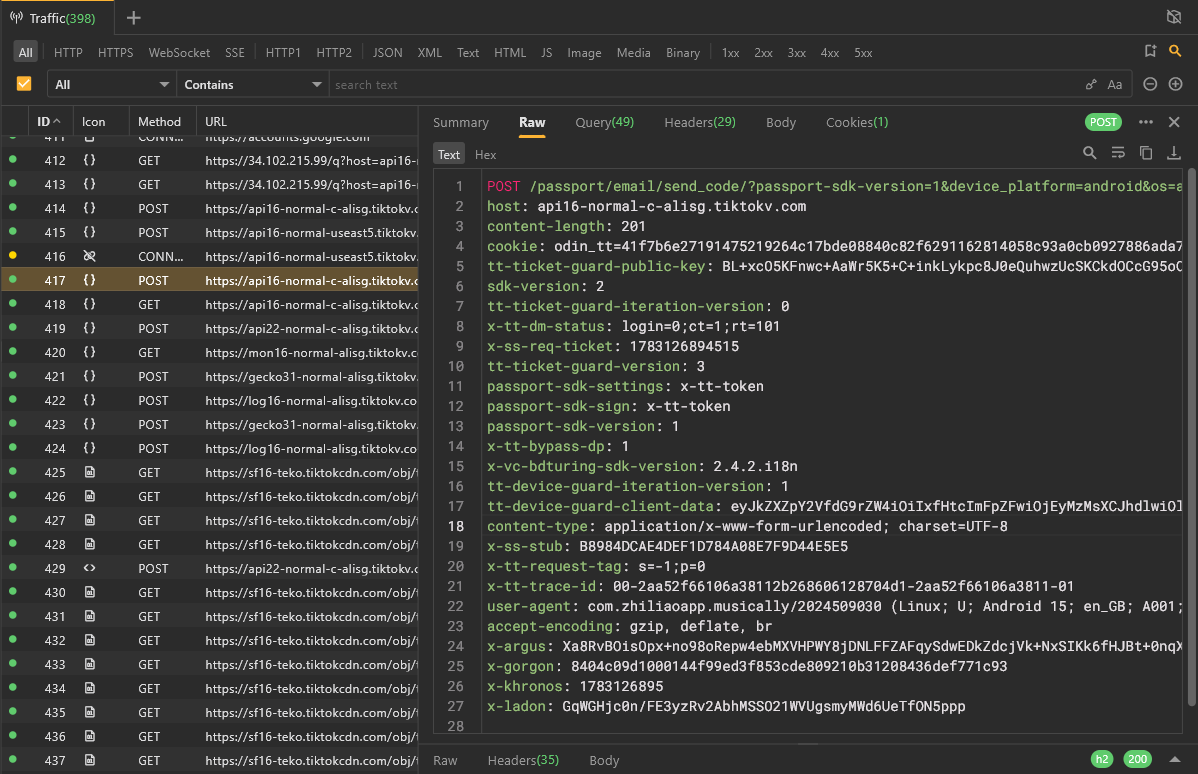Open response Headers(35) tab
The image size is (1198, 774).
pyautogui.click(x=523, y=760)
